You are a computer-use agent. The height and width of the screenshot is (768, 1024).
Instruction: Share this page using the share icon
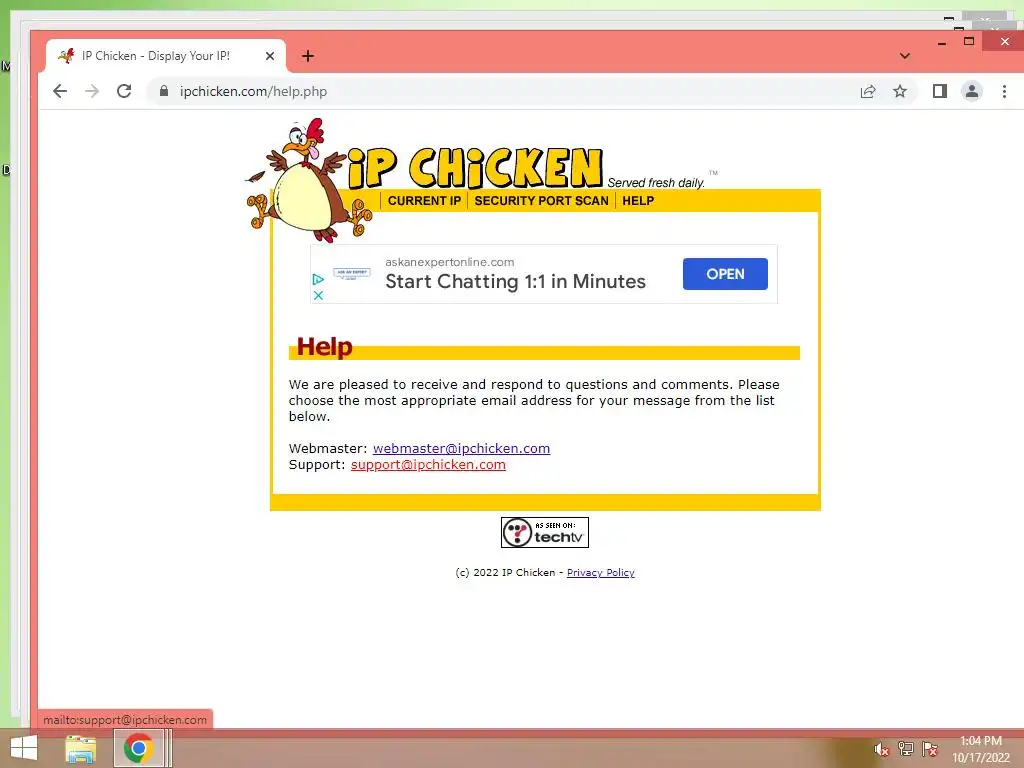point(868,91)
